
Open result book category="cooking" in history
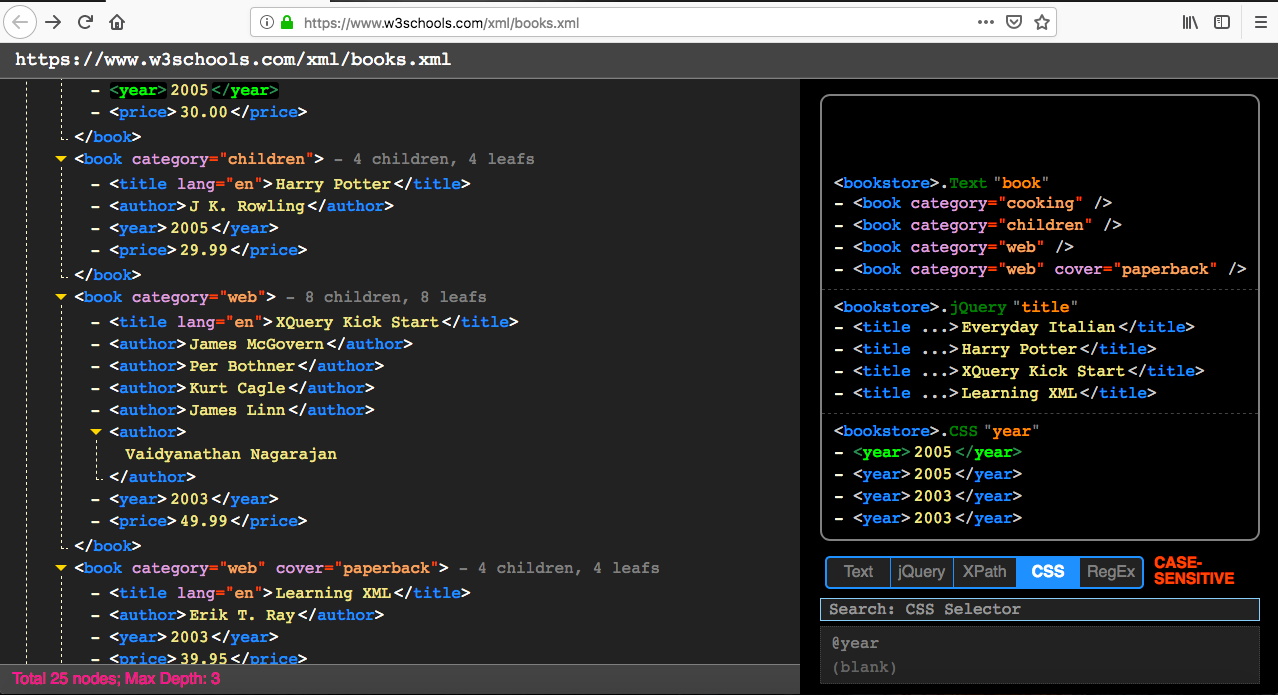pyautogui.click(x=982, y=203)
